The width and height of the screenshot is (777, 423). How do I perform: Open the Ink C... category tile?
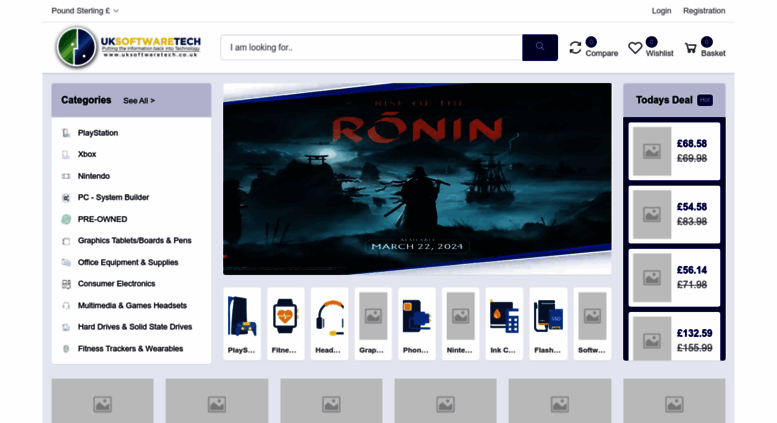[x=504, y=324]
